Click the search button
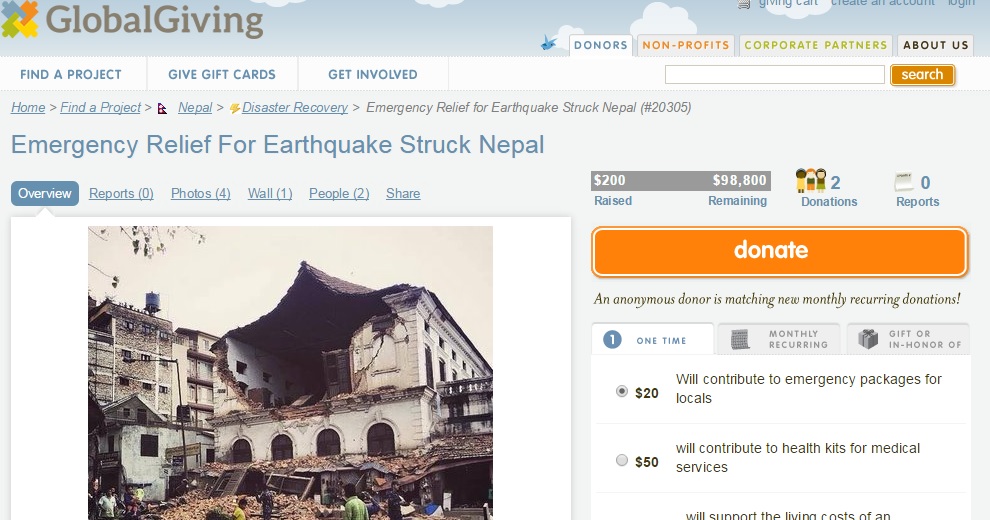 click(x=922, y=74)
